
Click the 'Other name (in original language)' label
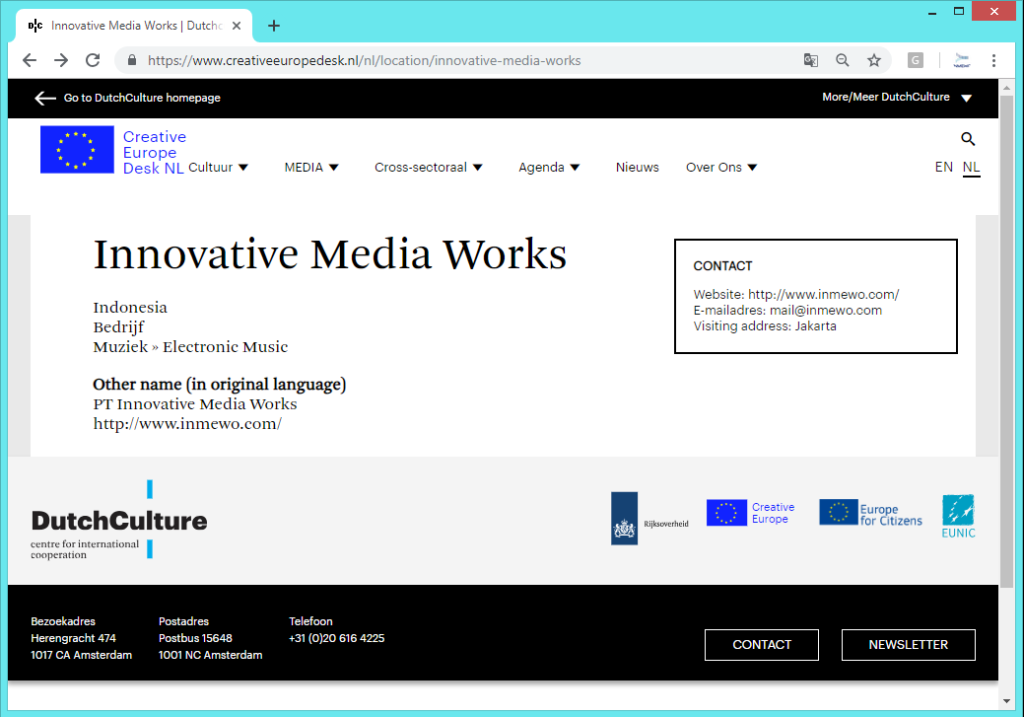(x=219, y=385)
